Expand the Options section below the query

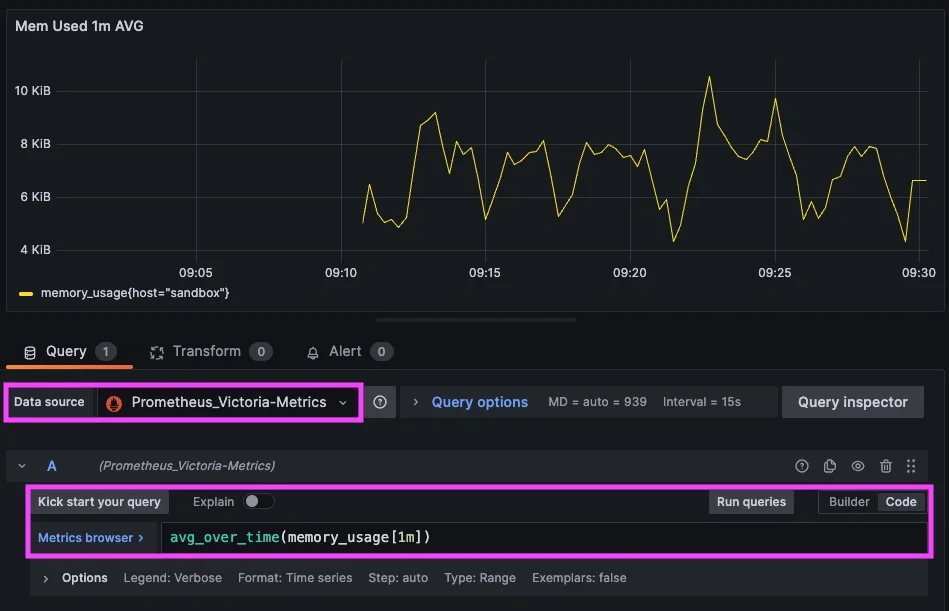point(75,578)
